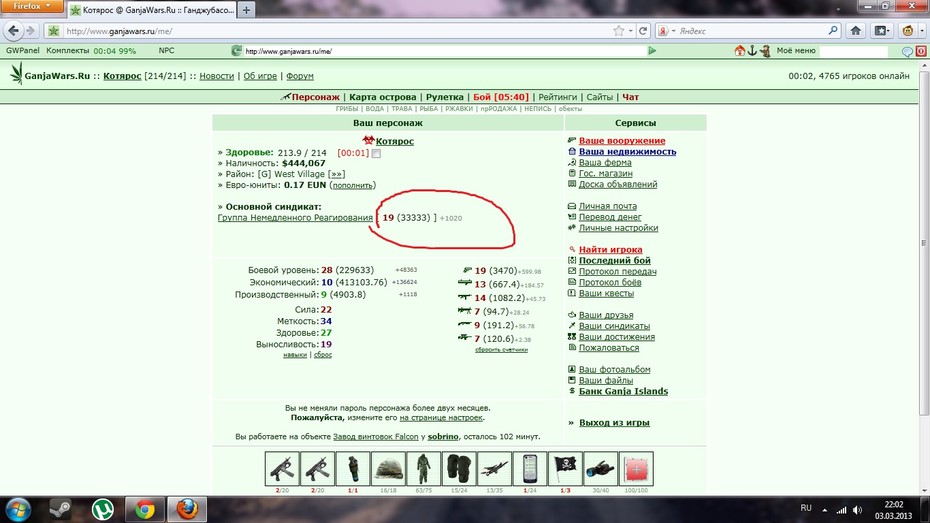Open the airplane transport item
Image resolution: width=930 pixels, height=523 pixels.
(494, 468)
